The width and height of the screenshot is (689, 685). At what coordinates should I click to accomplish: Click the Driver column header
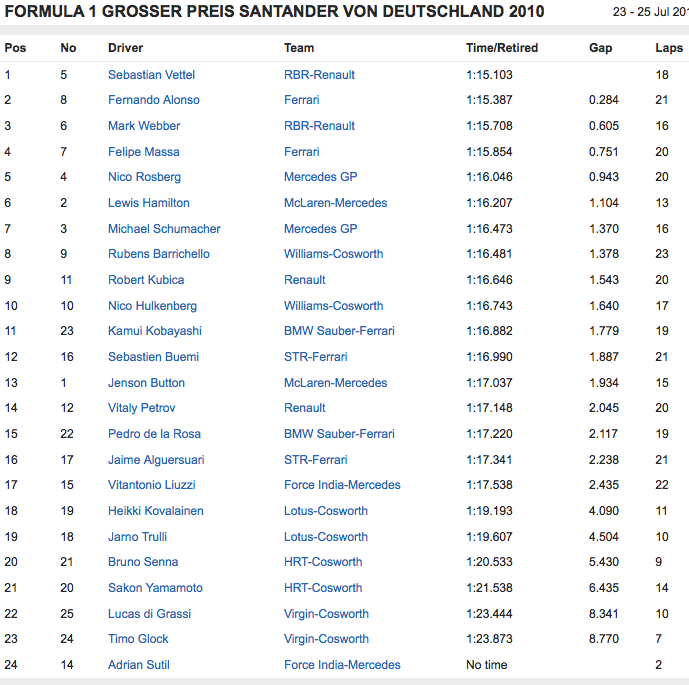[125, 48]
